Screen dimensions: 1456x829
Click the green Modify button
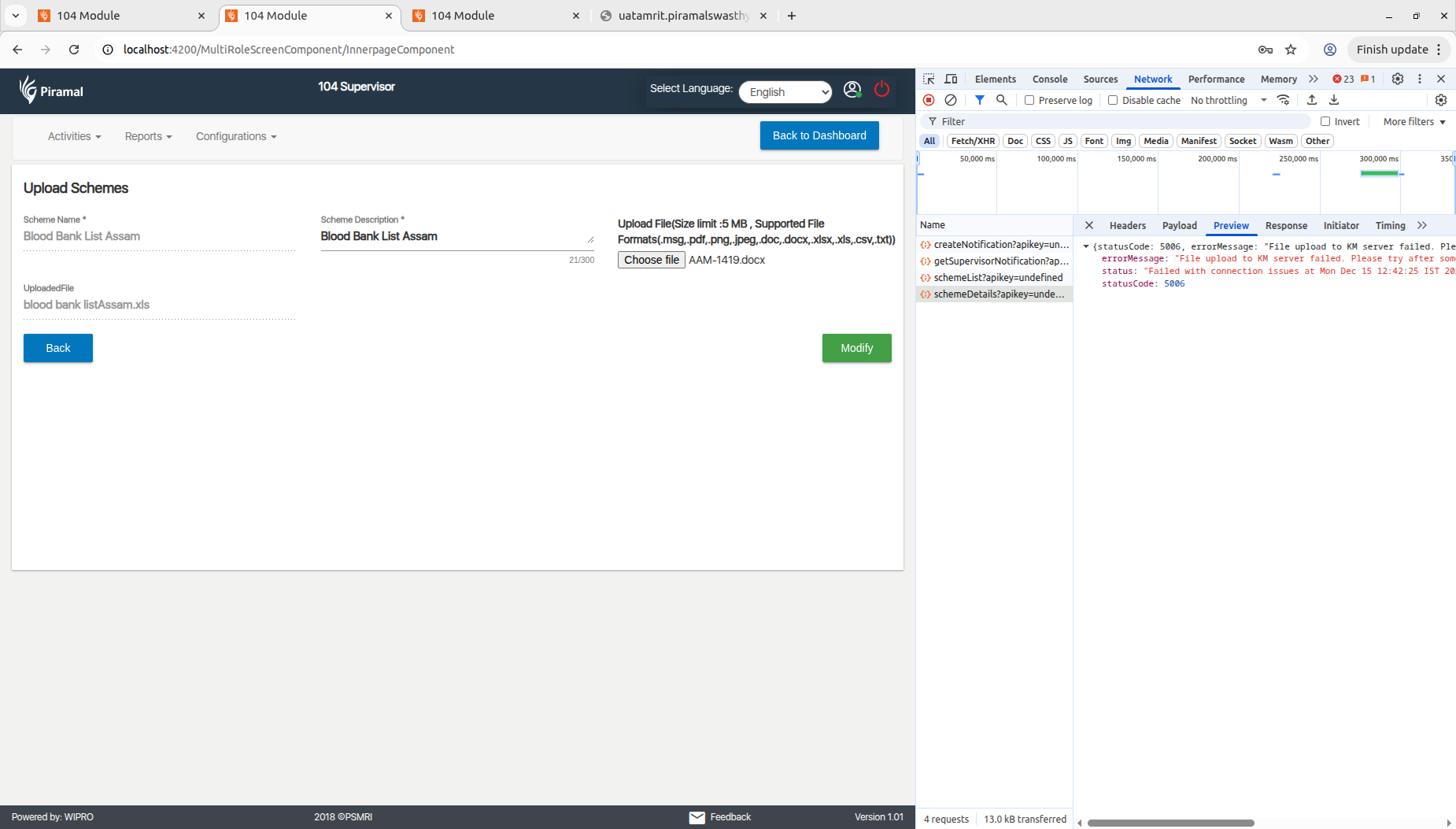click(856, 348)
